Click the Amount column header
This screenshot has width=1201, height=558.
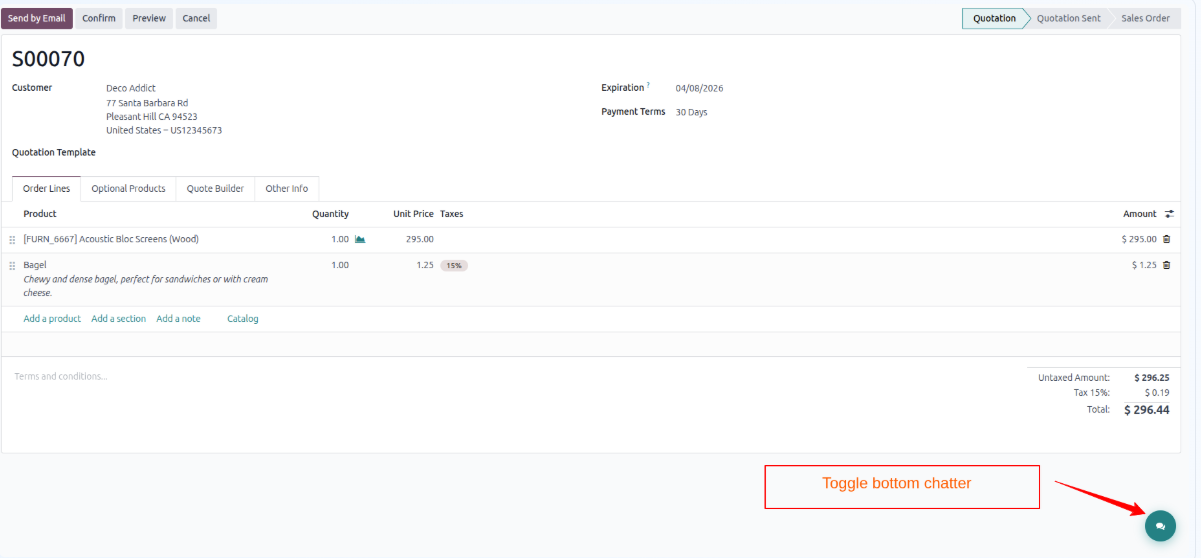coord(1139,214)
